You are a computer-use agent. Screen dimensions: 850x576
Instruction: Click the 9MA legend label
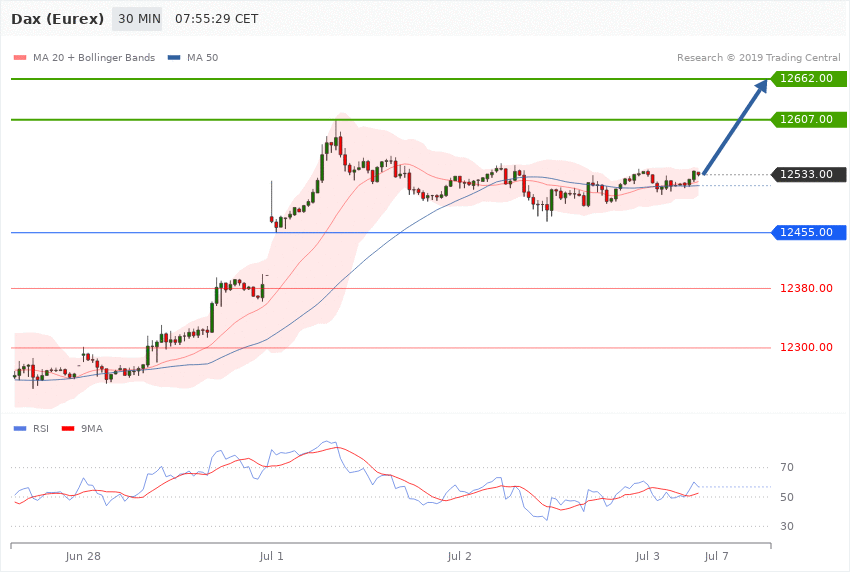click(92, 429)
